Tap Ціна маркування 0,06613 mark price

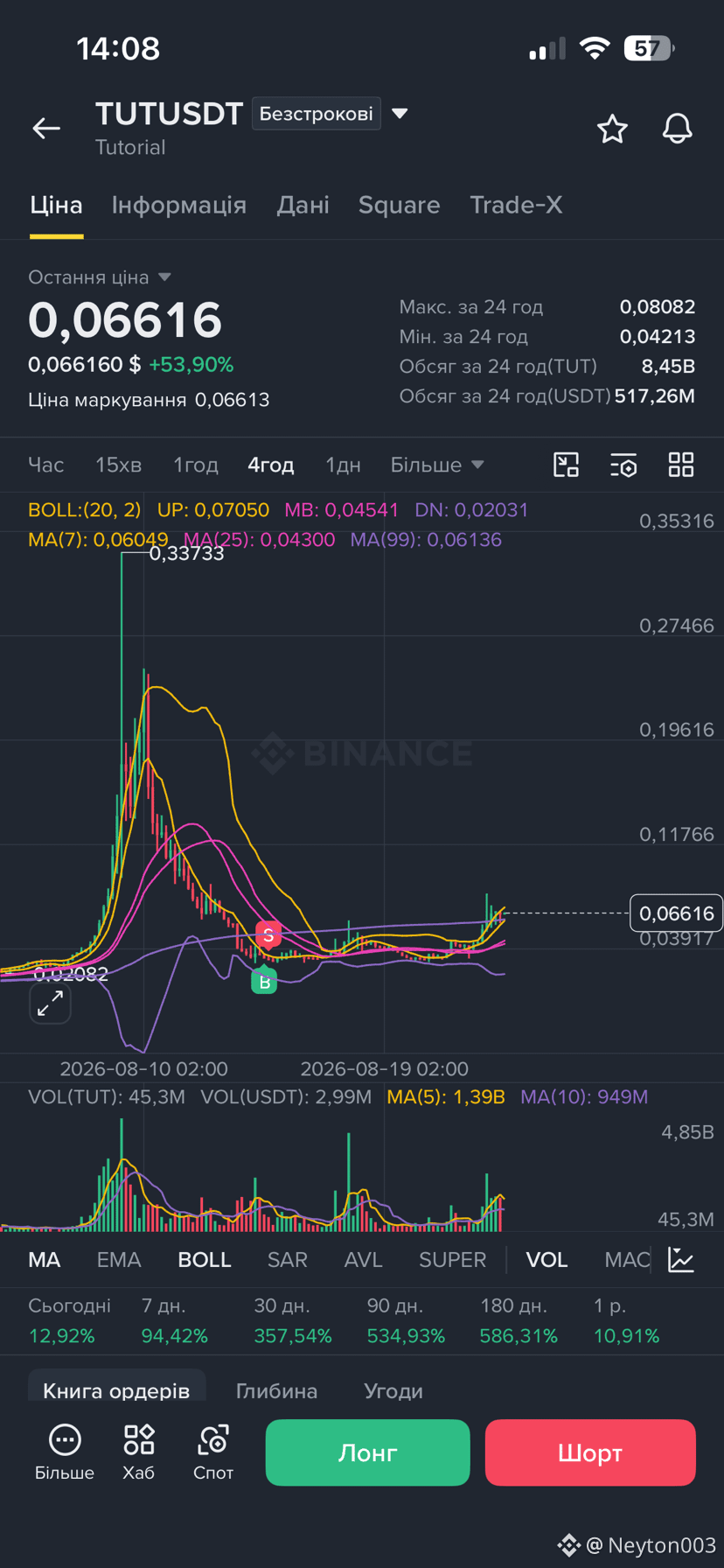pos(149,400)
